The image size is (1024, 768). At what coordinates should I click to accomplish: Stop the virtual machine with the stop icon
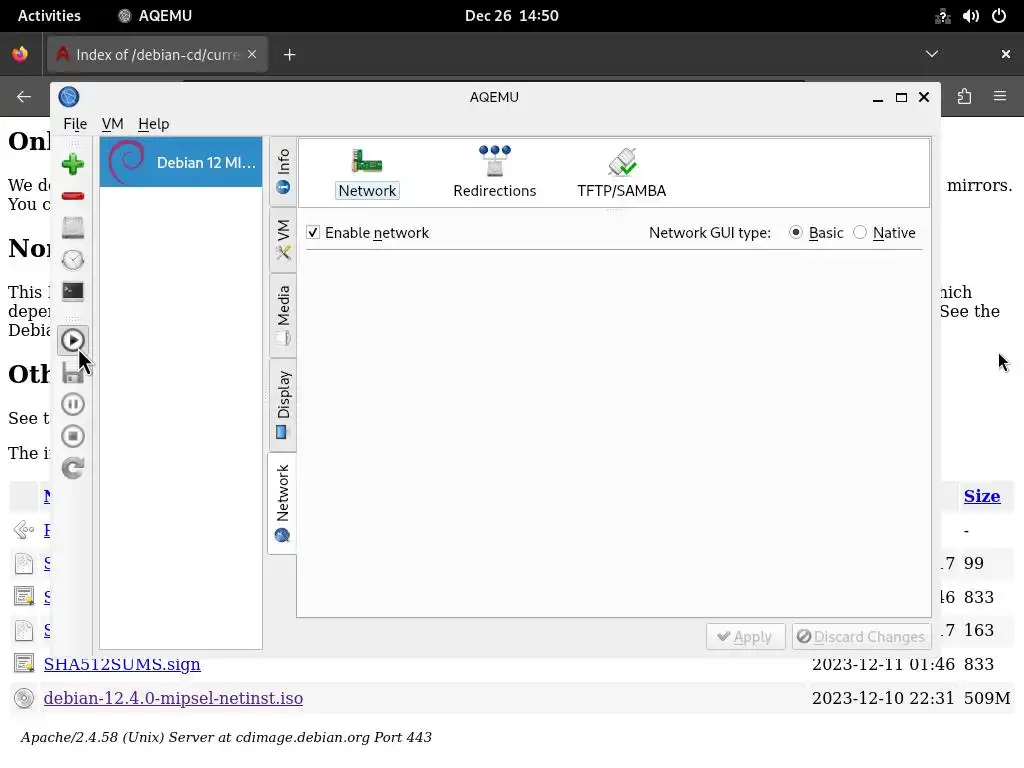(x=72, y=436)
